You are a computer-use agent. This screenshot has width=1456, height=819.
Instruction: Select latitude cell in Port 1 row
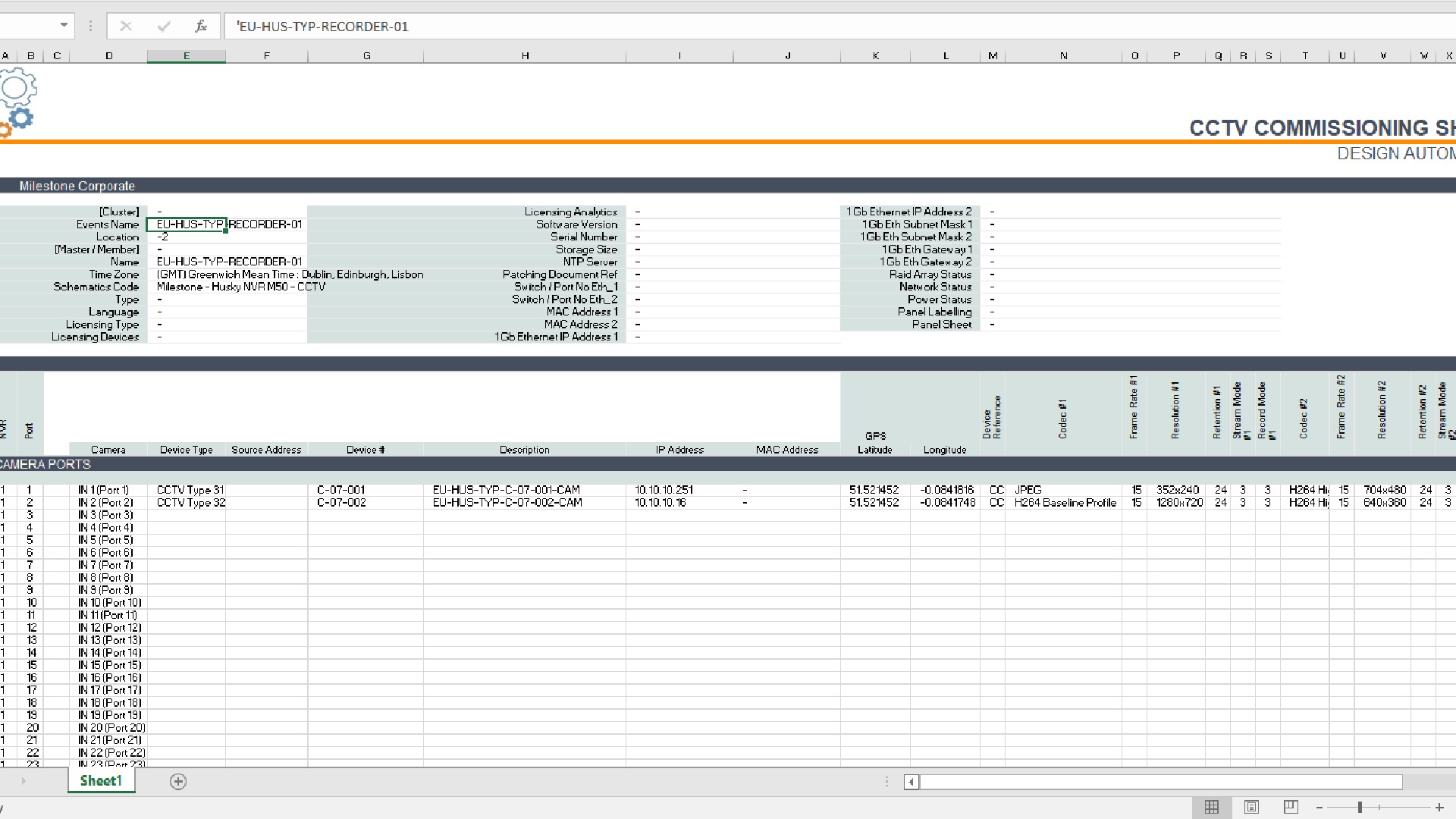(875, 490)
